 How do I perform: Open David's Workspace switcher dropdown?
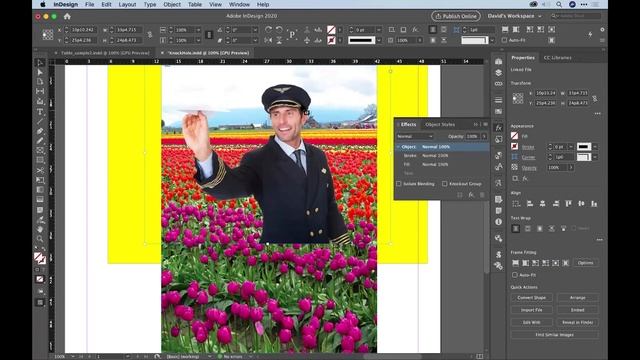click(x=515, y=16)
